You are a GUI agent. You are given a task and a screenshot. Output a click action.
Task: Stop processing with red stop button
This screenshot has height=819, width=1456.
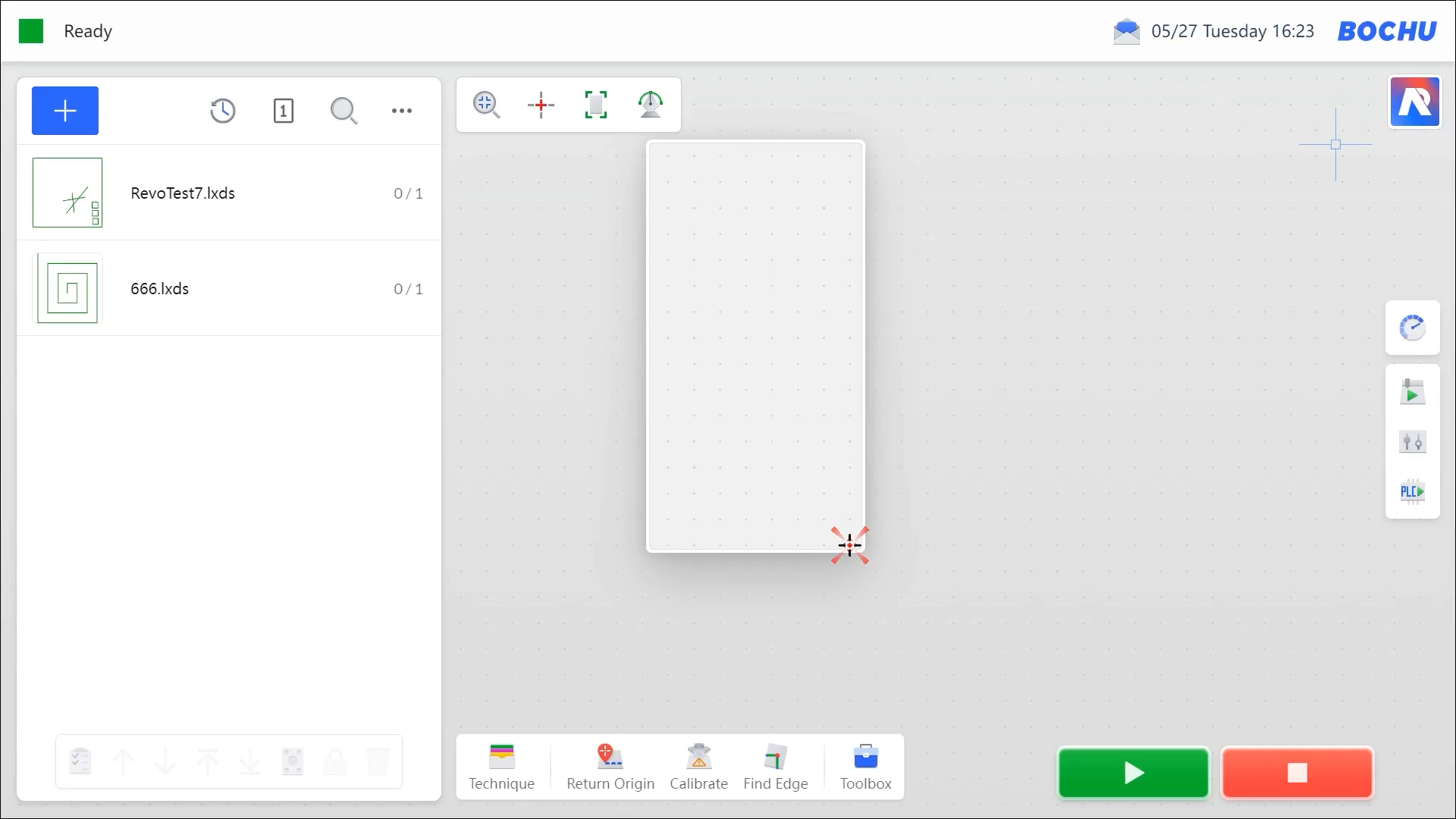(1298, 773)
